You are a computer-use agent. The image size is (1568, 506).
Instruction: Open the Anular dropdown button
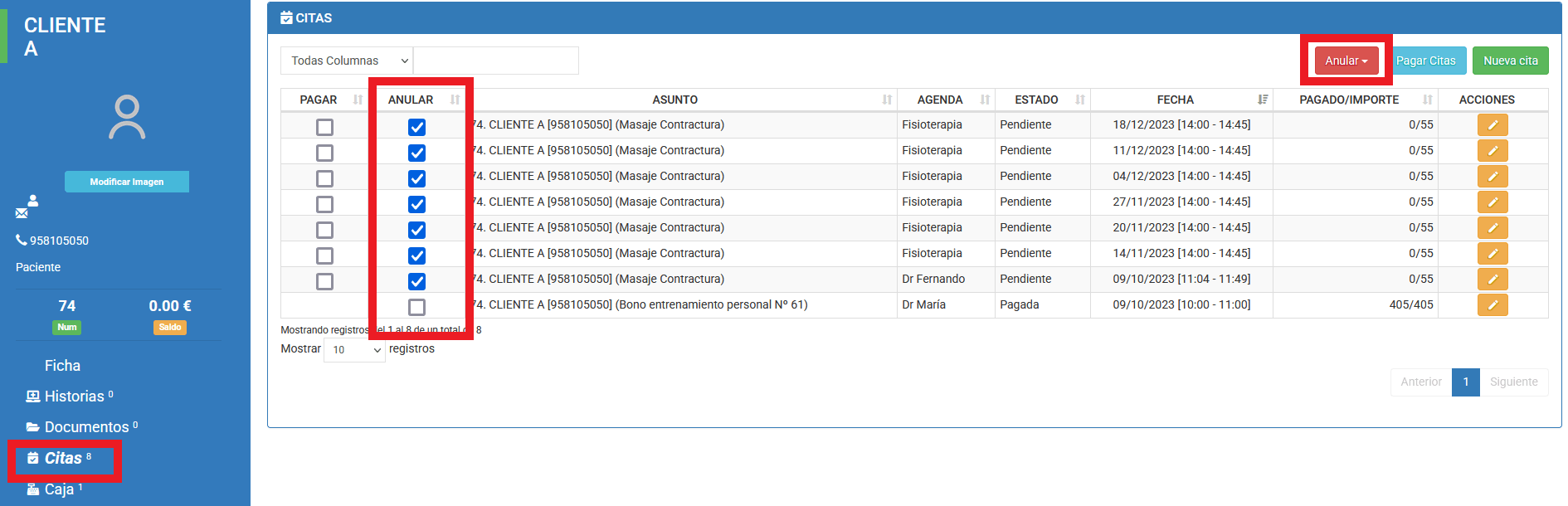[1346, 61]
